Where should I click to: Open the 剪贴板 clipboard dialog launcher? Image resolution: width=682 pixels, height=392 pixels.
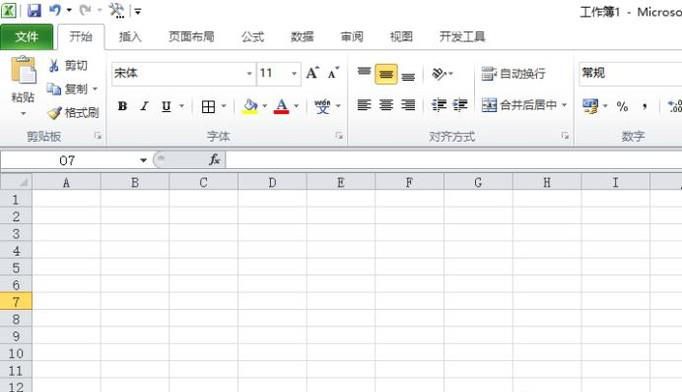pos(98,136)
